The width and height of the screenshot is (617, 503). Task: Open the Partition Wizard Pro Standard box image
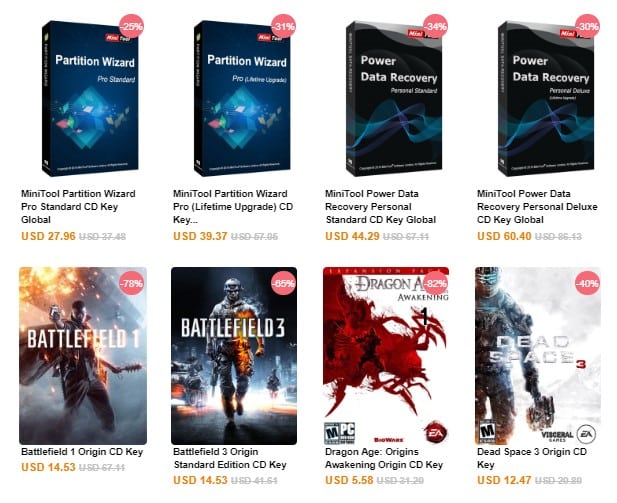click(90, 98)
